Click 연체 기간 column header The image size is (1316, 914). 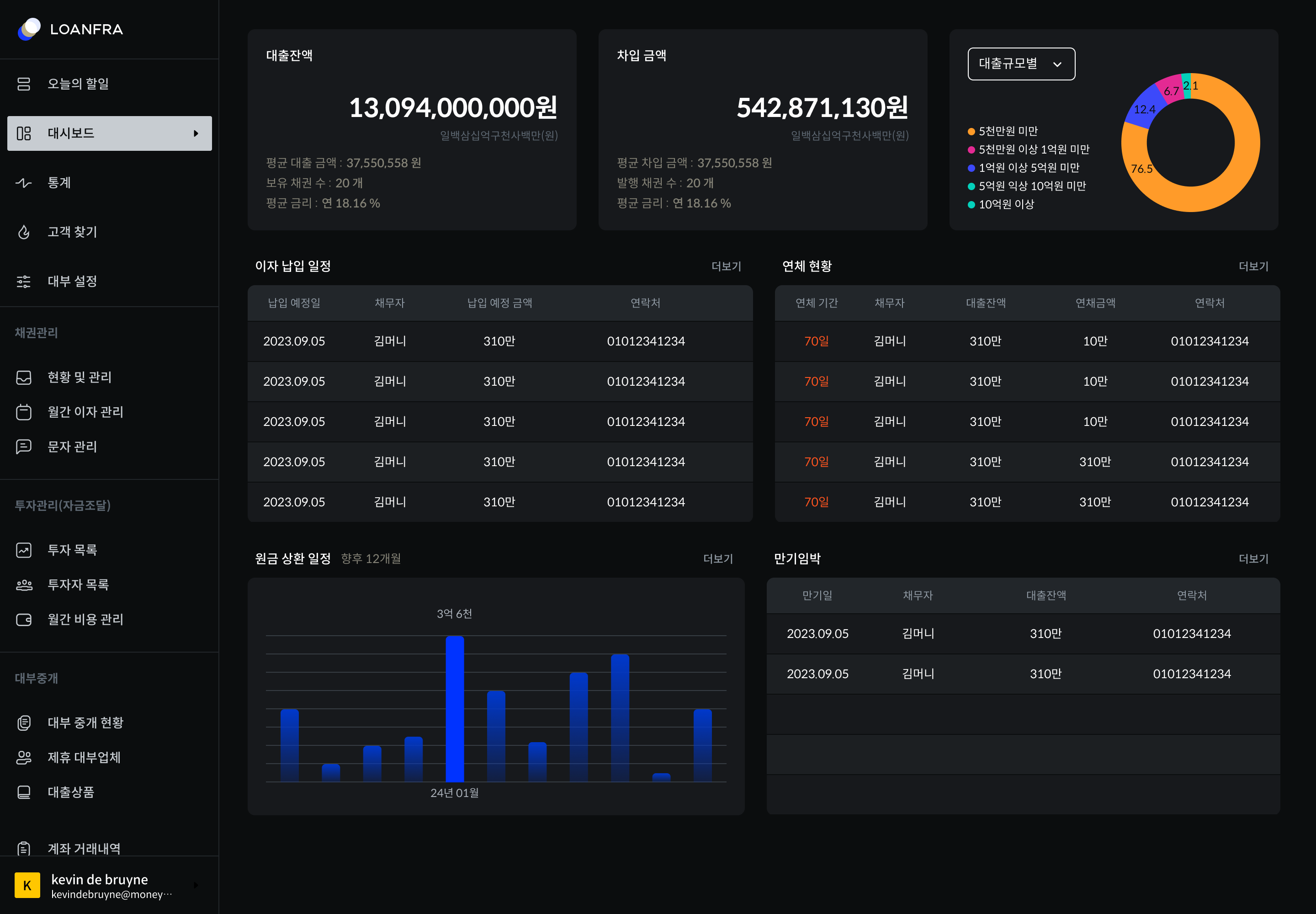[x=816, y=303]
